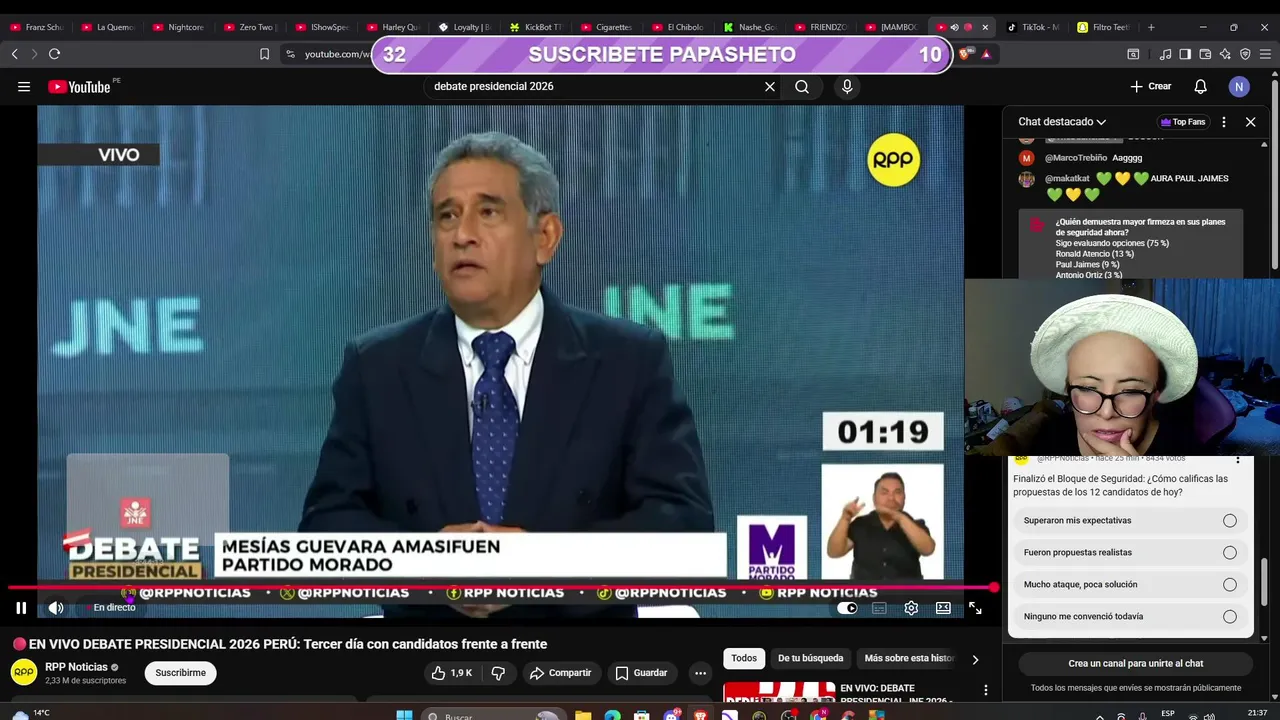Image resolution: width=1280 pixels, height=720 pixels.
Task: Open the 'RPP Noticias' channel name link
Action: [x=76, y=667]
